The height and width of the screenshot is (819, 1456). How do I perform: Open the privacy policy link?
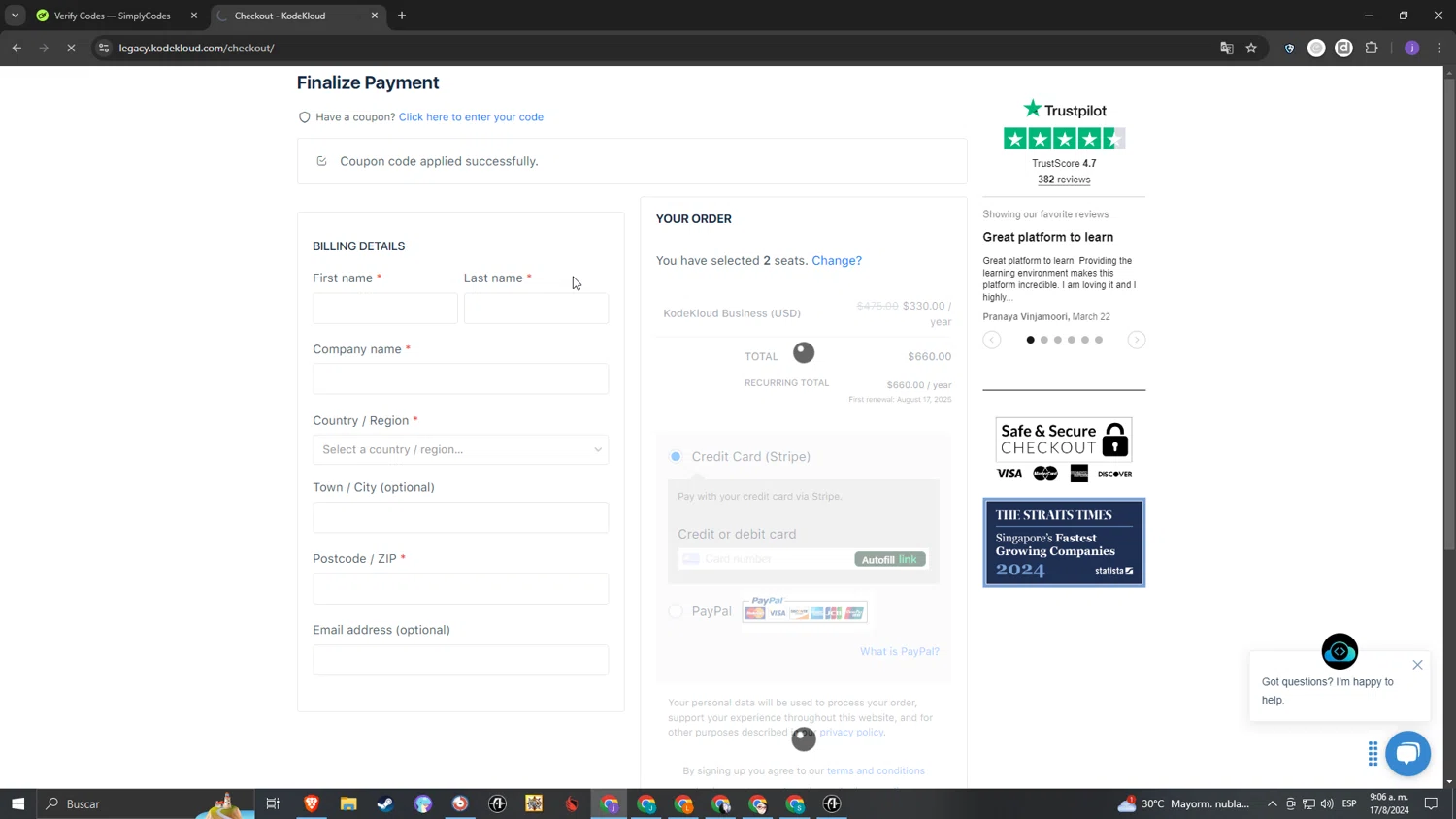click(851, 733)
